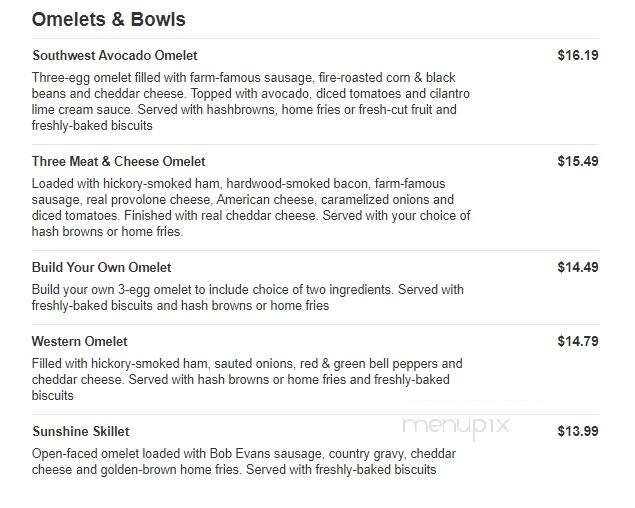Click the $15.49 price
Image resolution: width=635 pixels, height=508 pixels.
click(577, 162)
